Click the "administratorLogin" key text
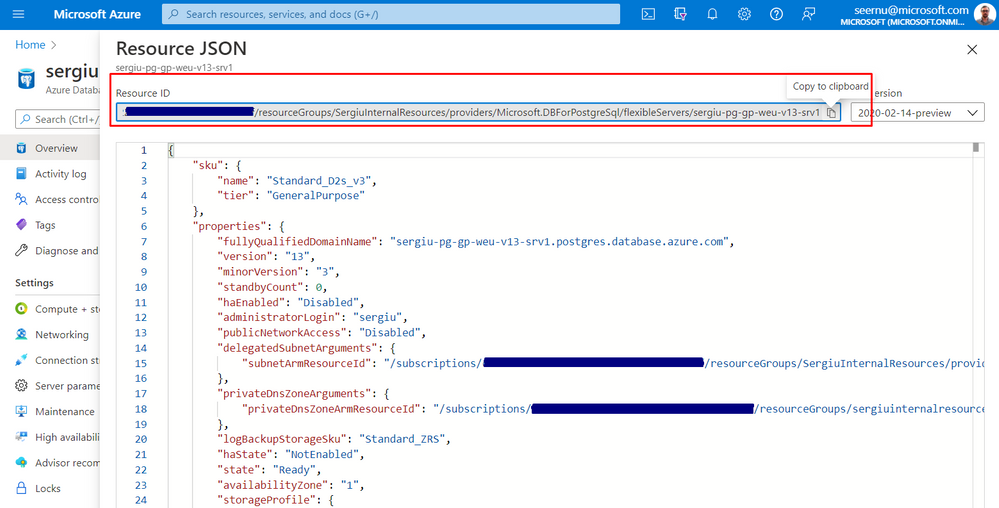 279,317
